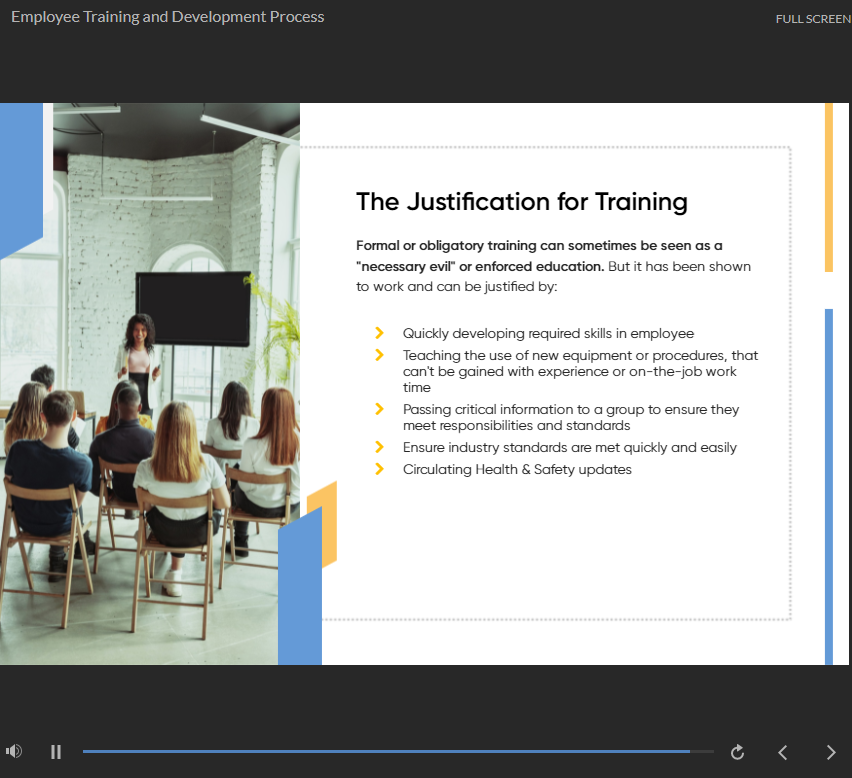
Task: Click the seekbar to jump within the slide
Action: point(400,751)
